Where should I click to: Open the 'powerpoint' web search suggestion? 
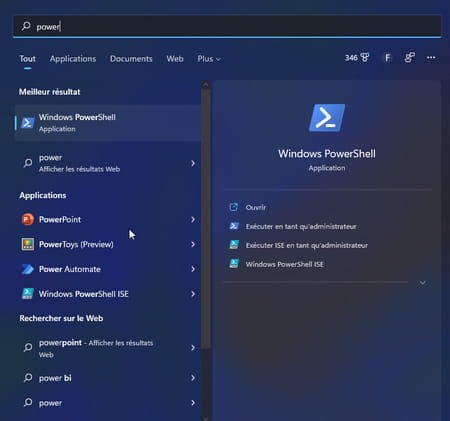(107, 348)
